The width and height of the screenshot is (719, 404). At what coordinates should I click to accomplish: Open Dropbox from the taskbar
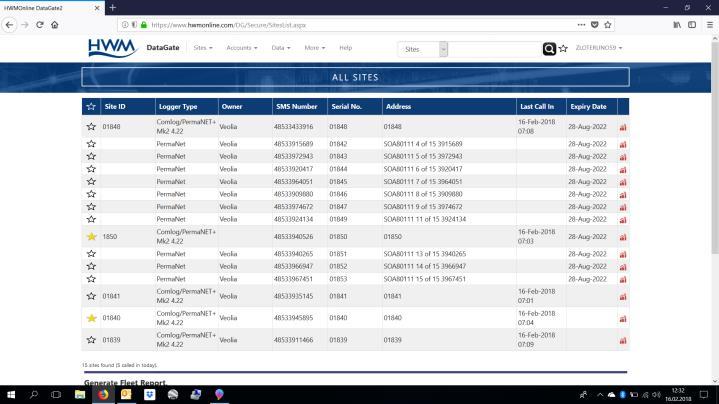(x=149, y=394)
